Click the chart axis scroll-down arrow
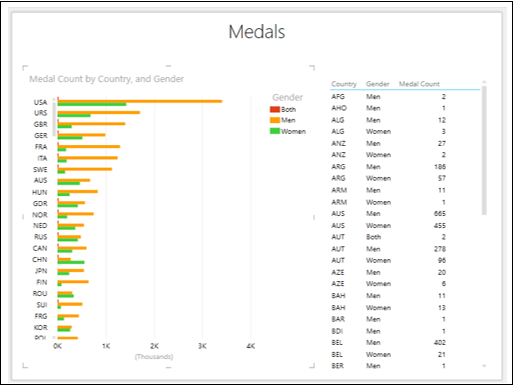The image size is (514, 386). [54, 338]
